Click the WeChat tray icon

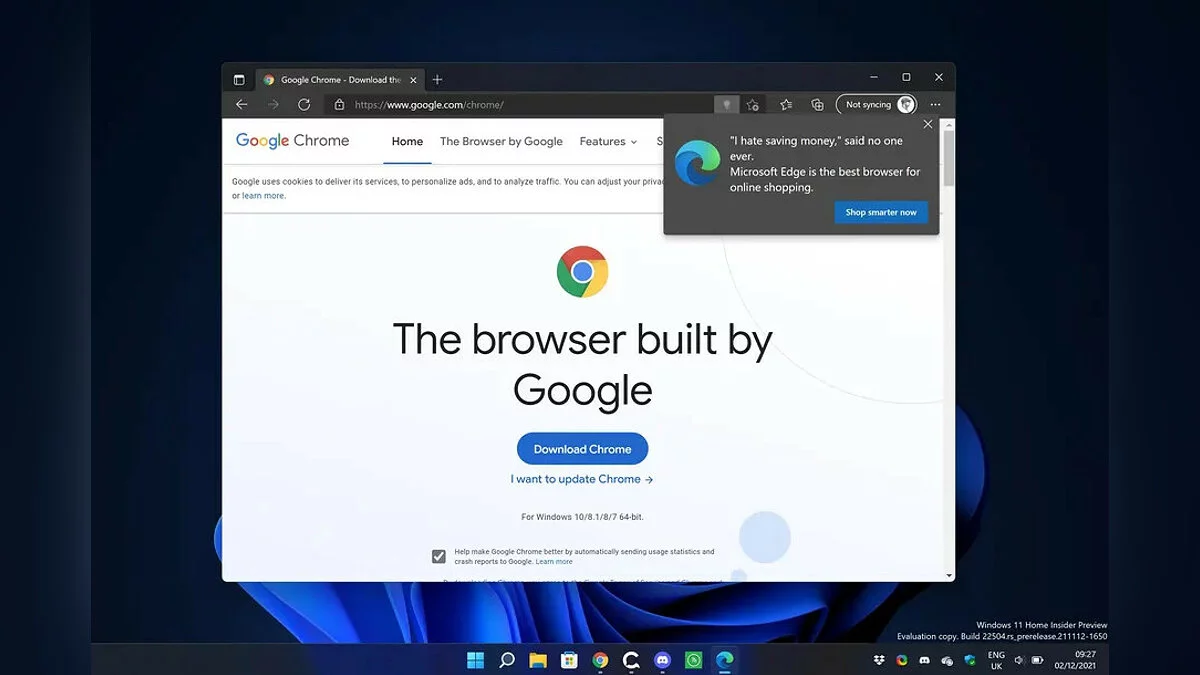(x=947, y=660)
